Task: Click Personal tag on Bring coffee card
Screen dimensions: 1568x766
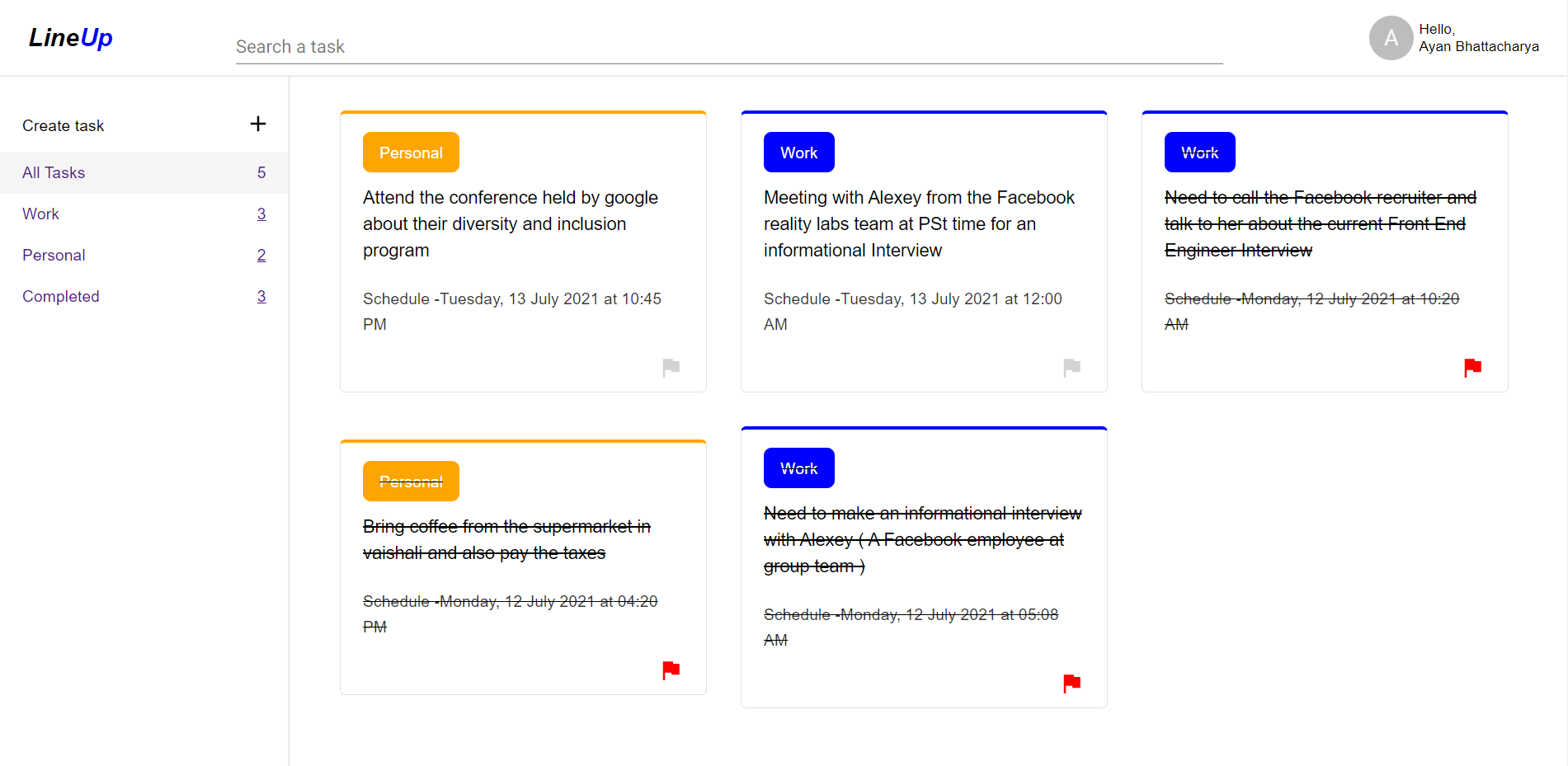Action: (x=411, y=482)
